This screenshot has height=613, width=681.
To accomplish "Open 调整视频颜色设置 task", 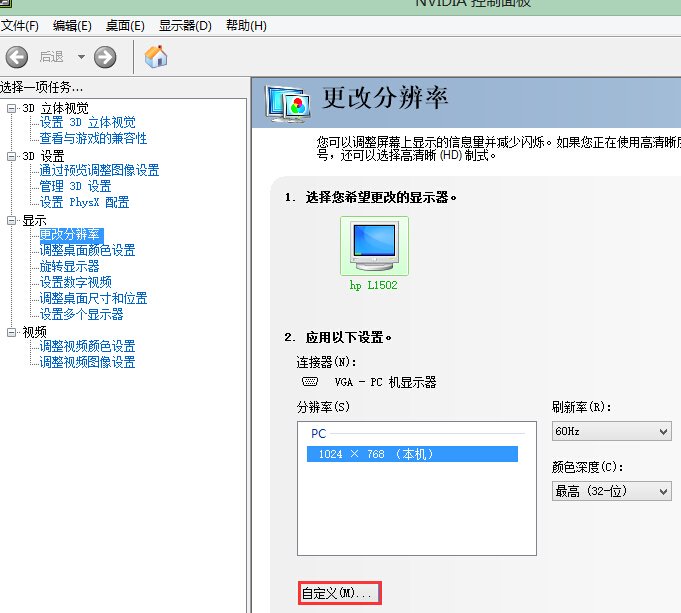I will [x=87, y=346].
